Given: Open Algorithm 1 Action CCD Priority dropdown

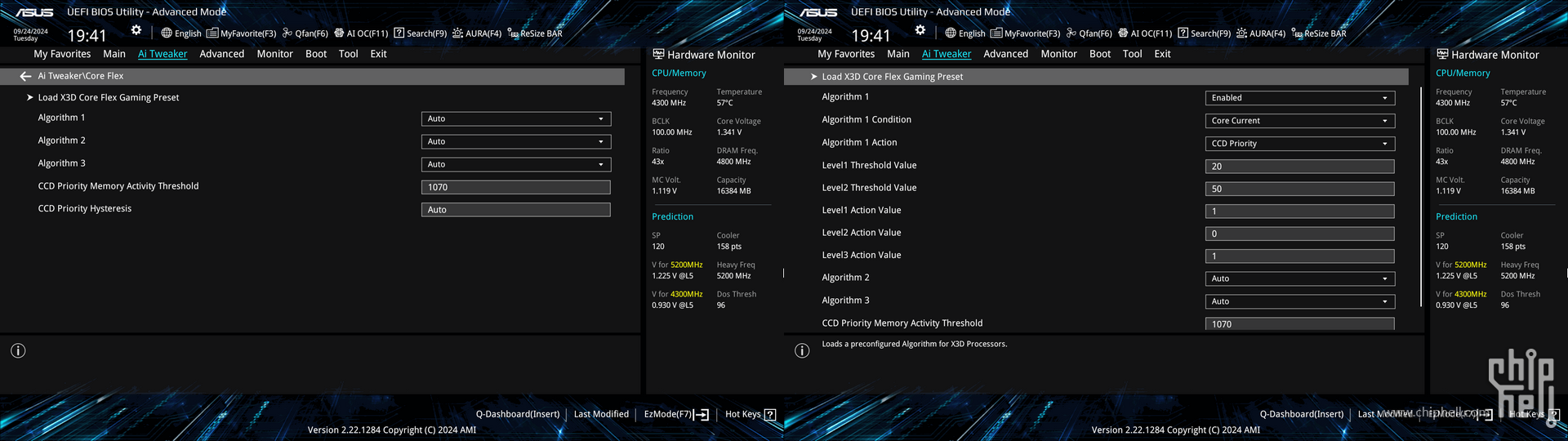Looking at the screenshot, I should 1300,144.
